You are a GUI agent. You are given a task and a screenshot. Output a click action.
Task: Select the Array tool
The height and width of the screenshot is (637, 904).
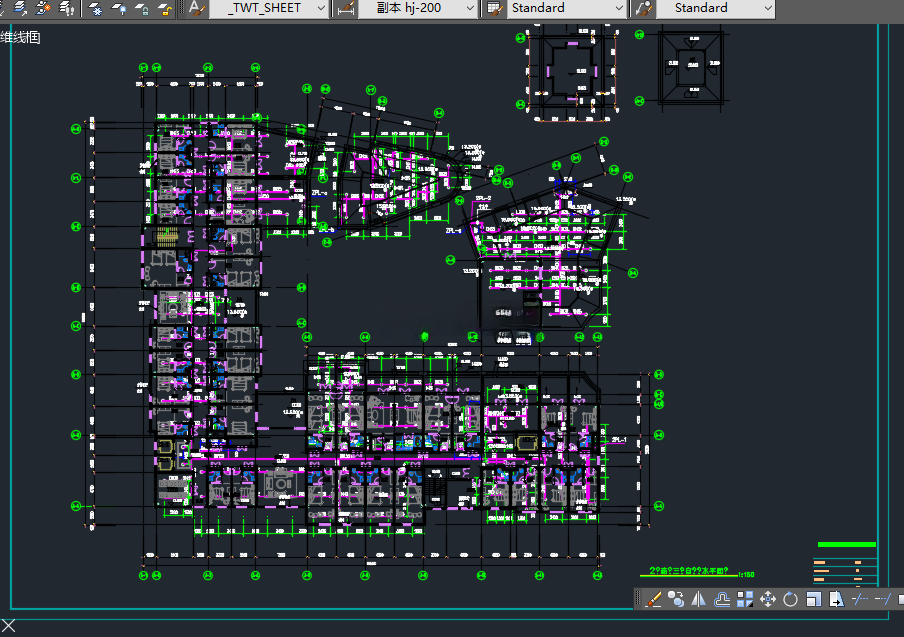coord(745,599)
